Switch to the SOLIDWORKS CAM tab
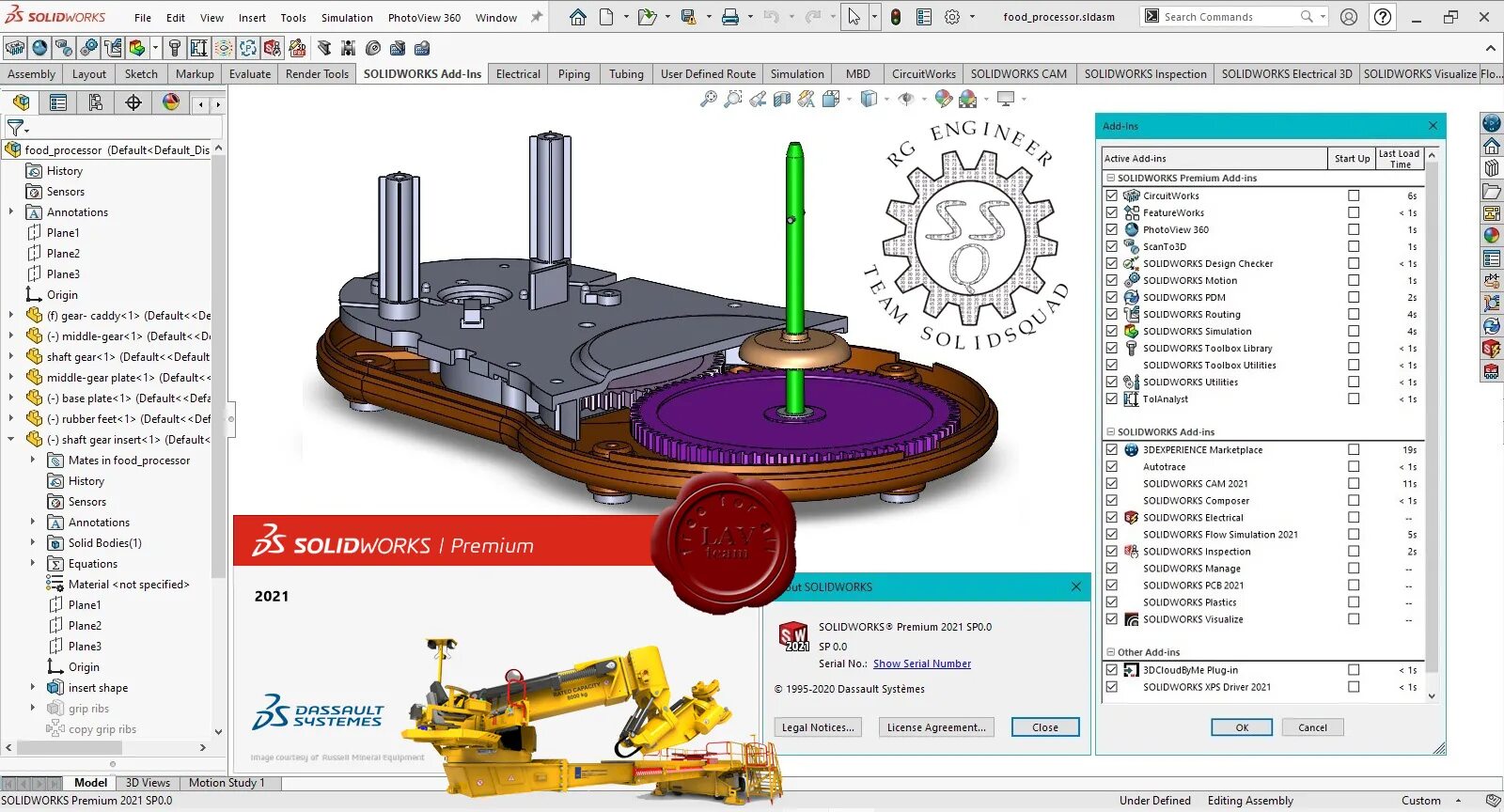 tap(1019, 74)
